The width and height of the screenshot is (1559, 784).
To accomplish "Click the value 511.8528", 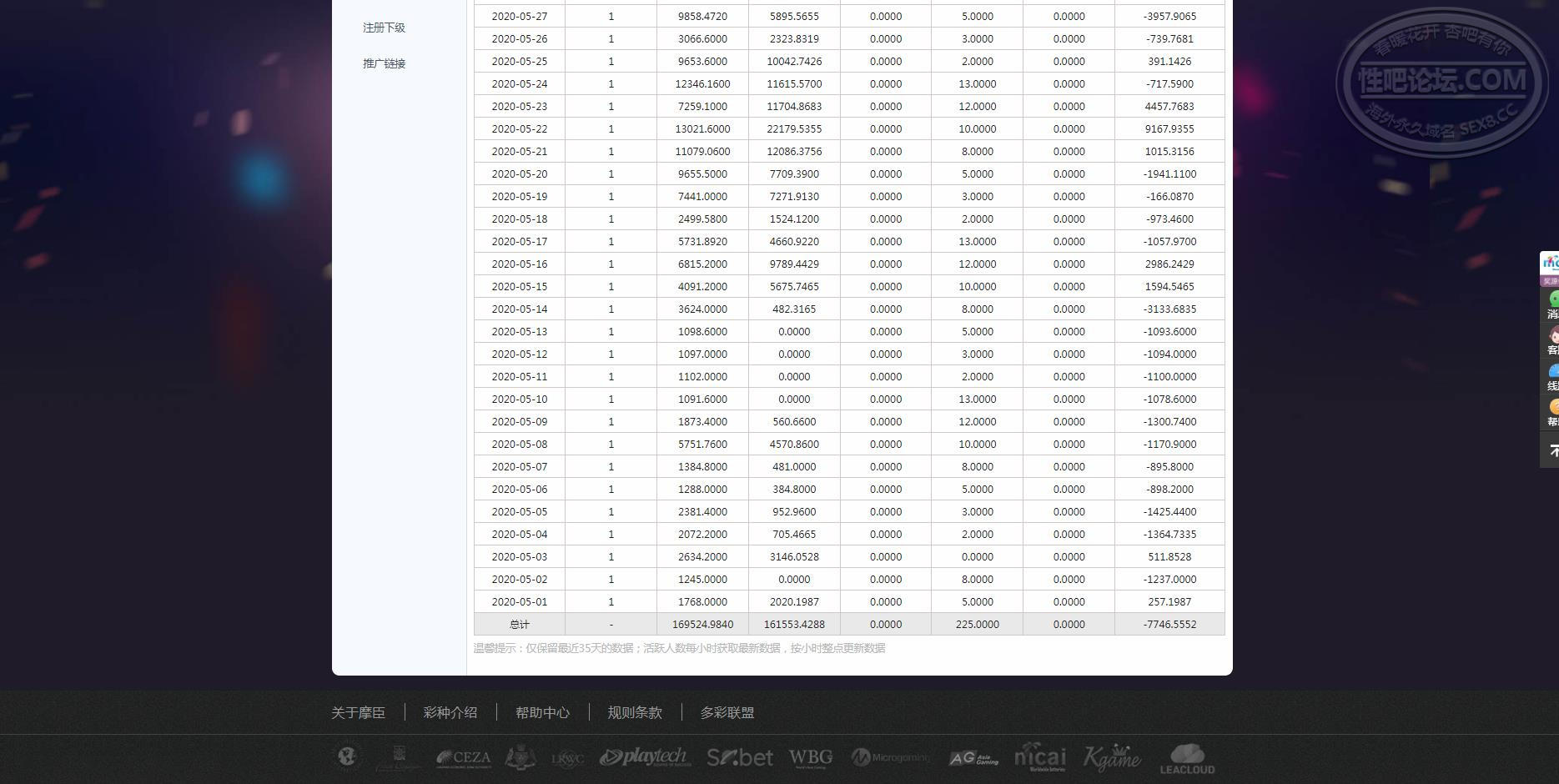I will pyautogui.click(x=1169, y=556).
